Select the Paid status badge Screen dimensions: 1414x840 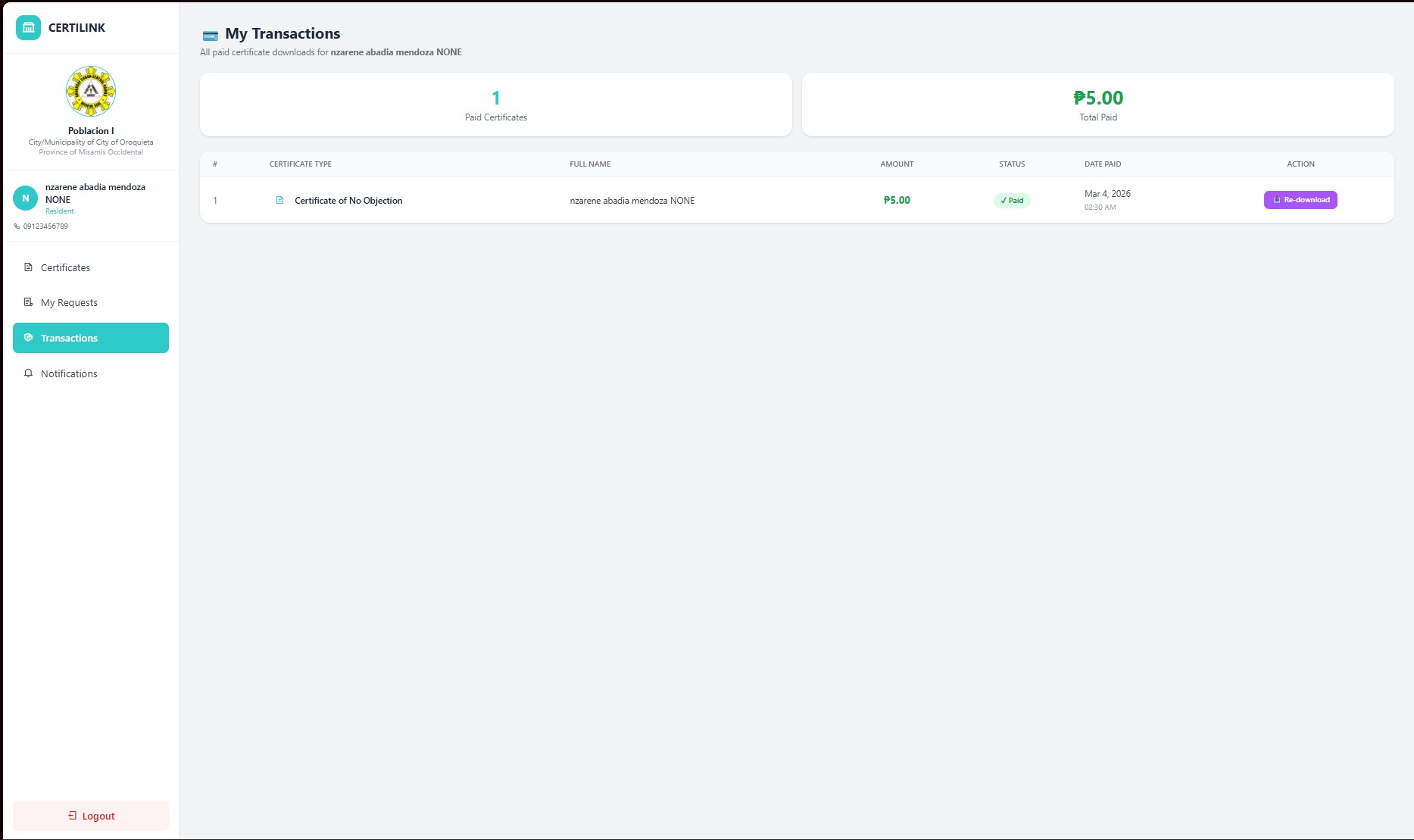click(x=1012, y=200)
